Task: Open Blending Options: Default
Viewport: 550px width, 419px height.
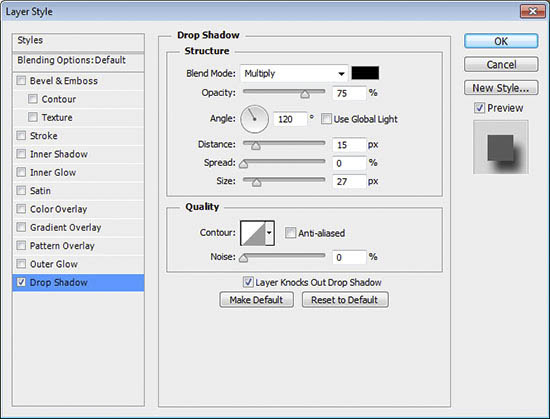Action: (78, 61)
